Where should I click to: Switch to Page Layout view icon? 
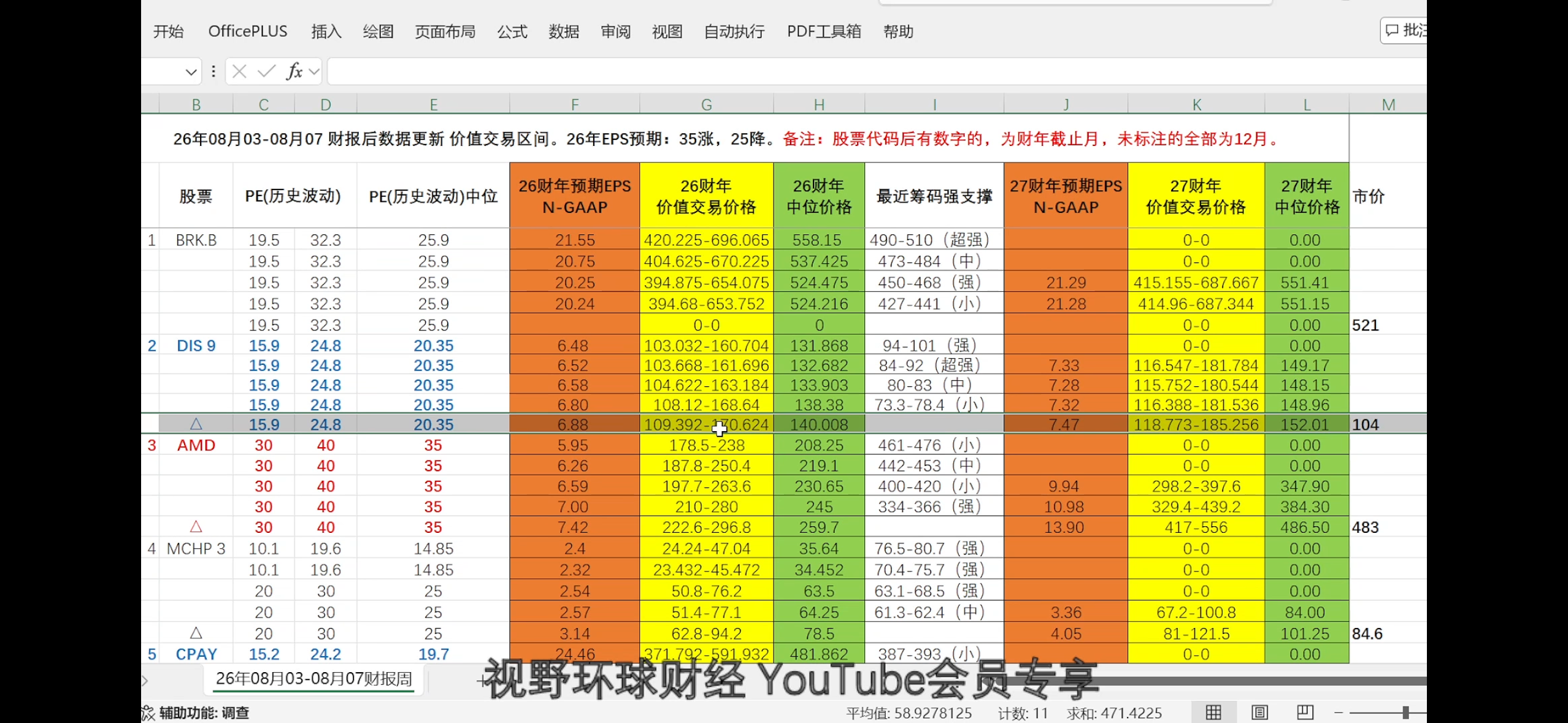coord(1259,712)
